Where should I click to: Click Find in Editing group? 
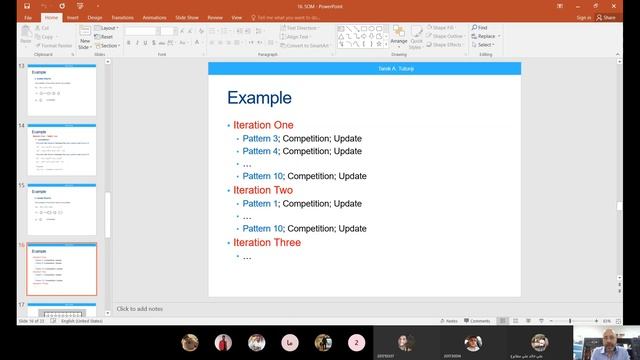480,27
